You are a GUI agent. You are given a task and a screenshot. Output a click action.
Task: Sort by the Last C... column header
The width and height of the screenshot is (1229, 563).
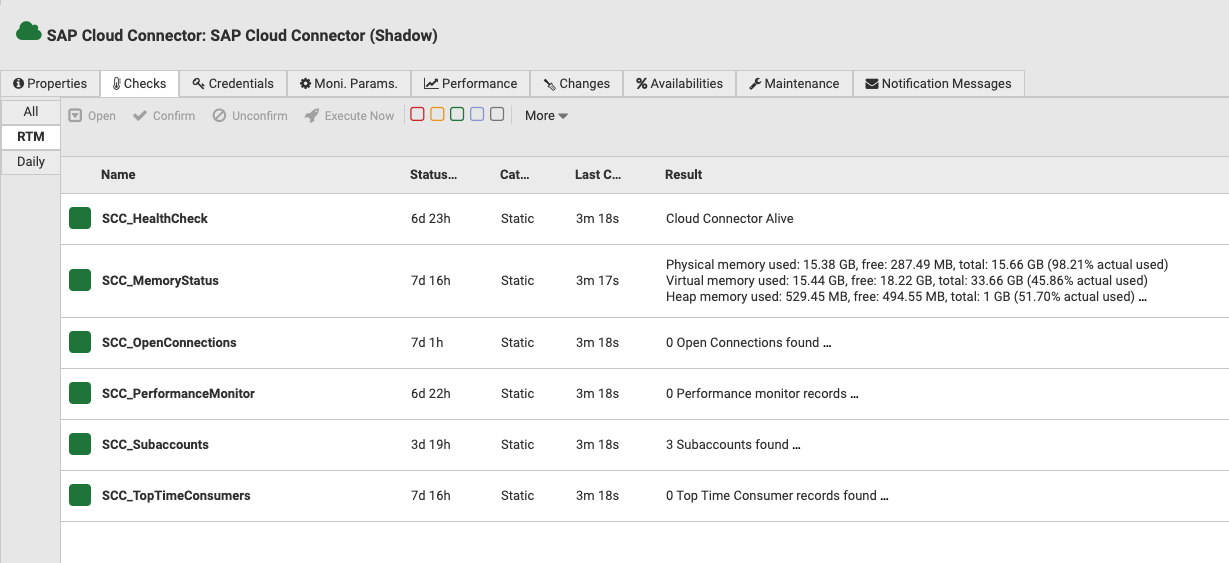pos(598,175)
